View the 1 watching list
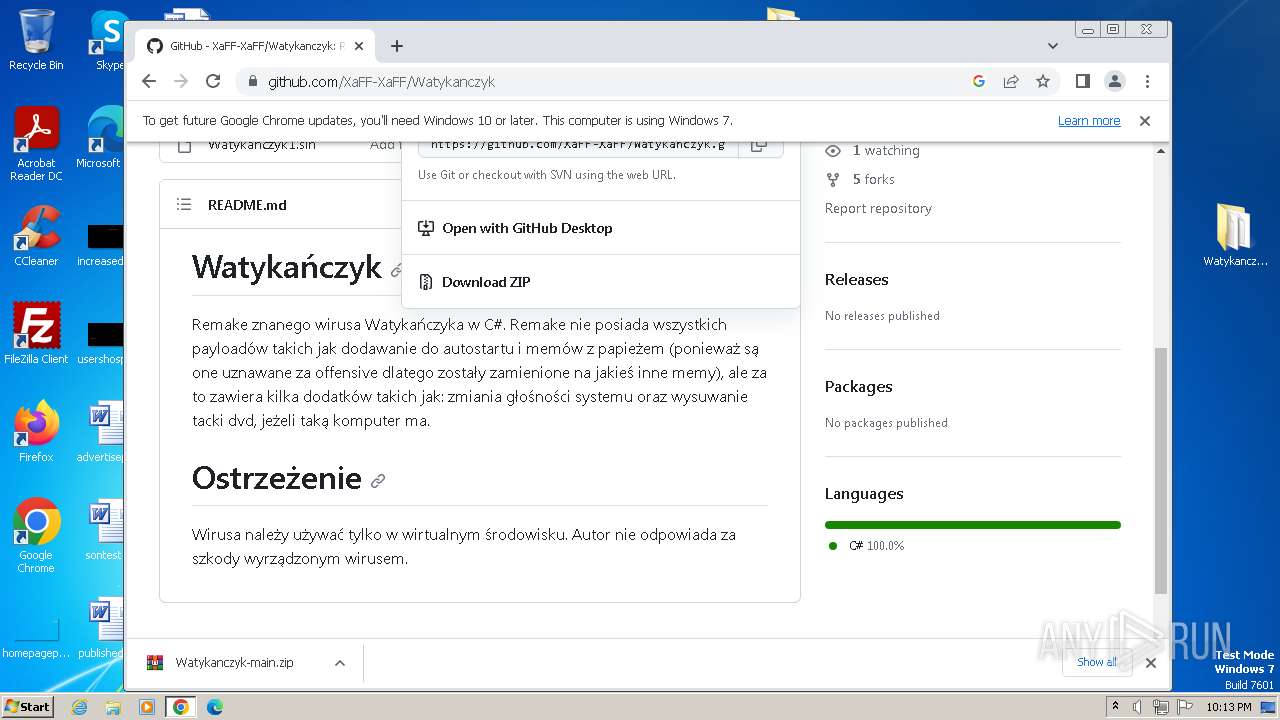 tap(872, 150)
